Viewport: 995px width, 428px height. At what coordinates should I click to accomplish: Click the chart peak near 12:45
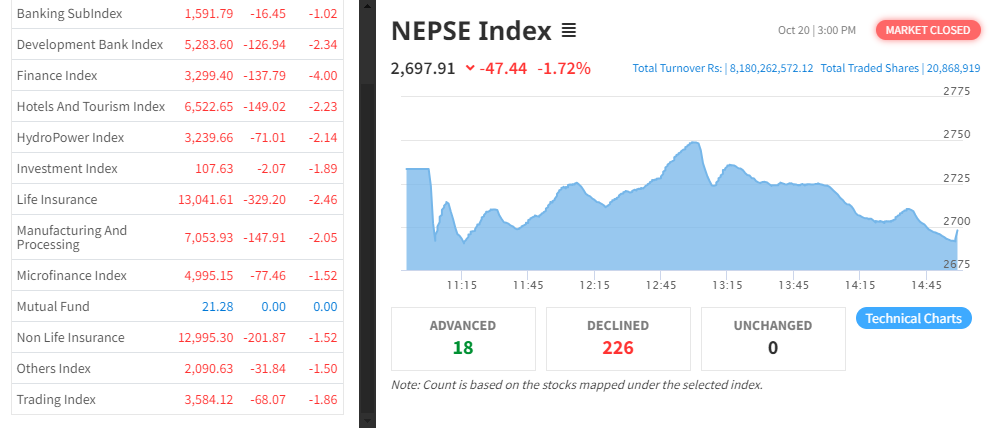tap(694, 142)
